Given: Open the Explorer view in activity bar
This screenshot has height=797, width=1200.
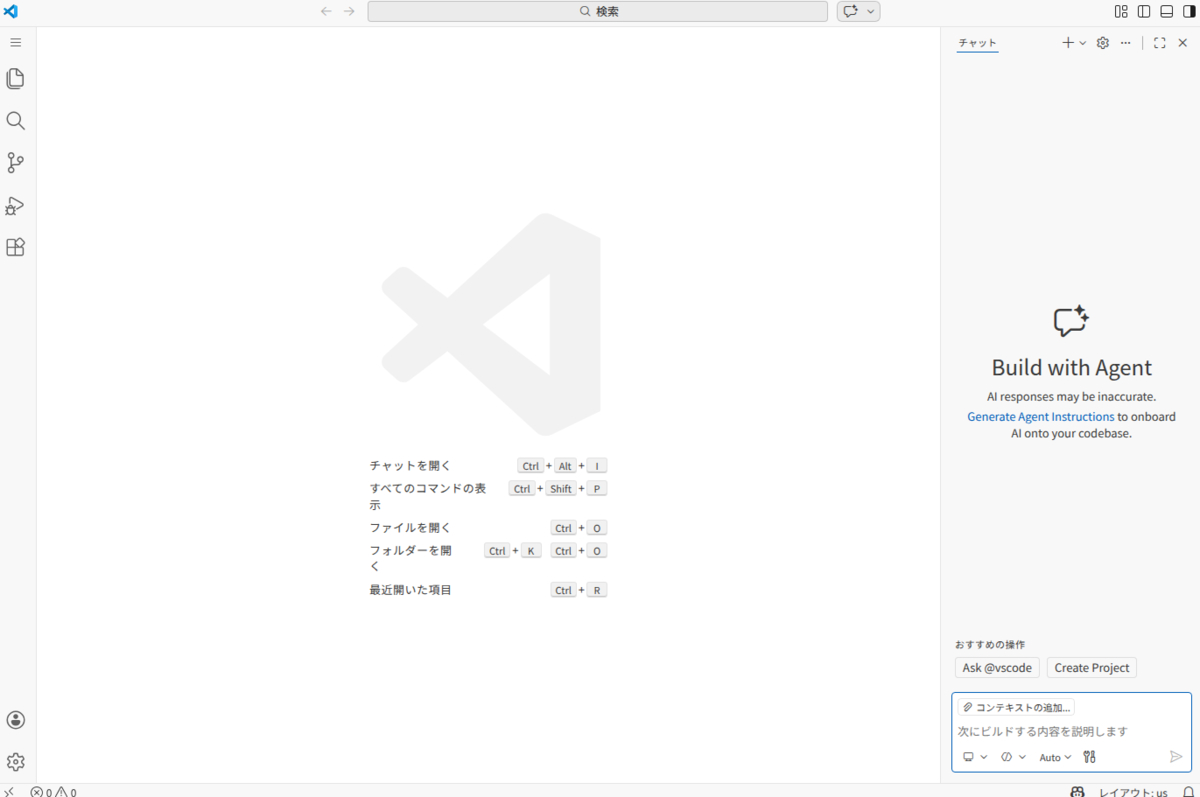Looking at the screenshot, I should tap(15, 79).
